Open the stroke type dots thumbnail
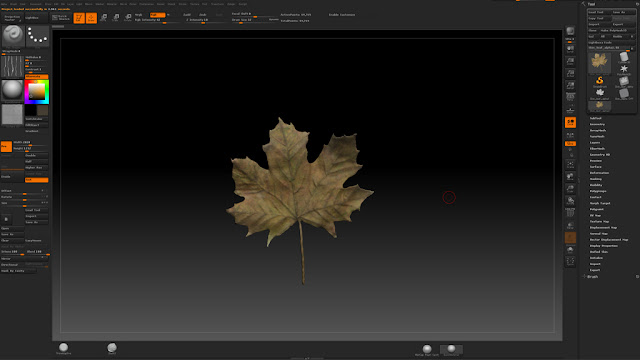640x360 pixels. 37,36
